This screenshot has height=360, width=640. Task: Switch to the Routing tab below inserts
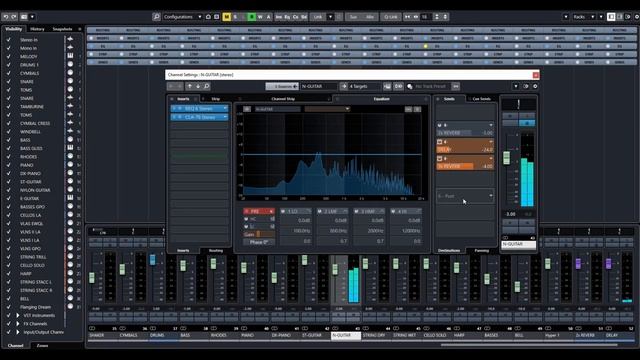click(x=216, y=251)
